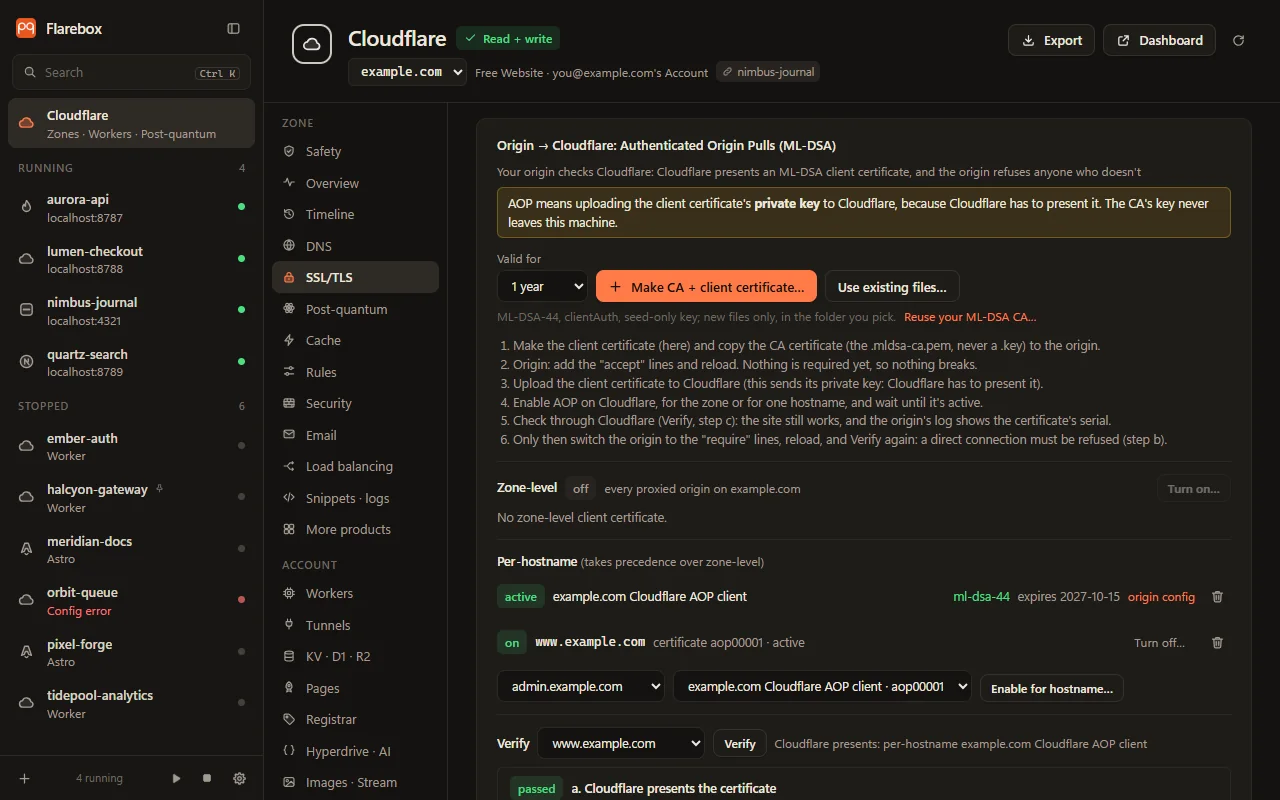This screenshot has height=800, width=1280.
Task: Open the Post-quantum section
Action: click(355, 309)
